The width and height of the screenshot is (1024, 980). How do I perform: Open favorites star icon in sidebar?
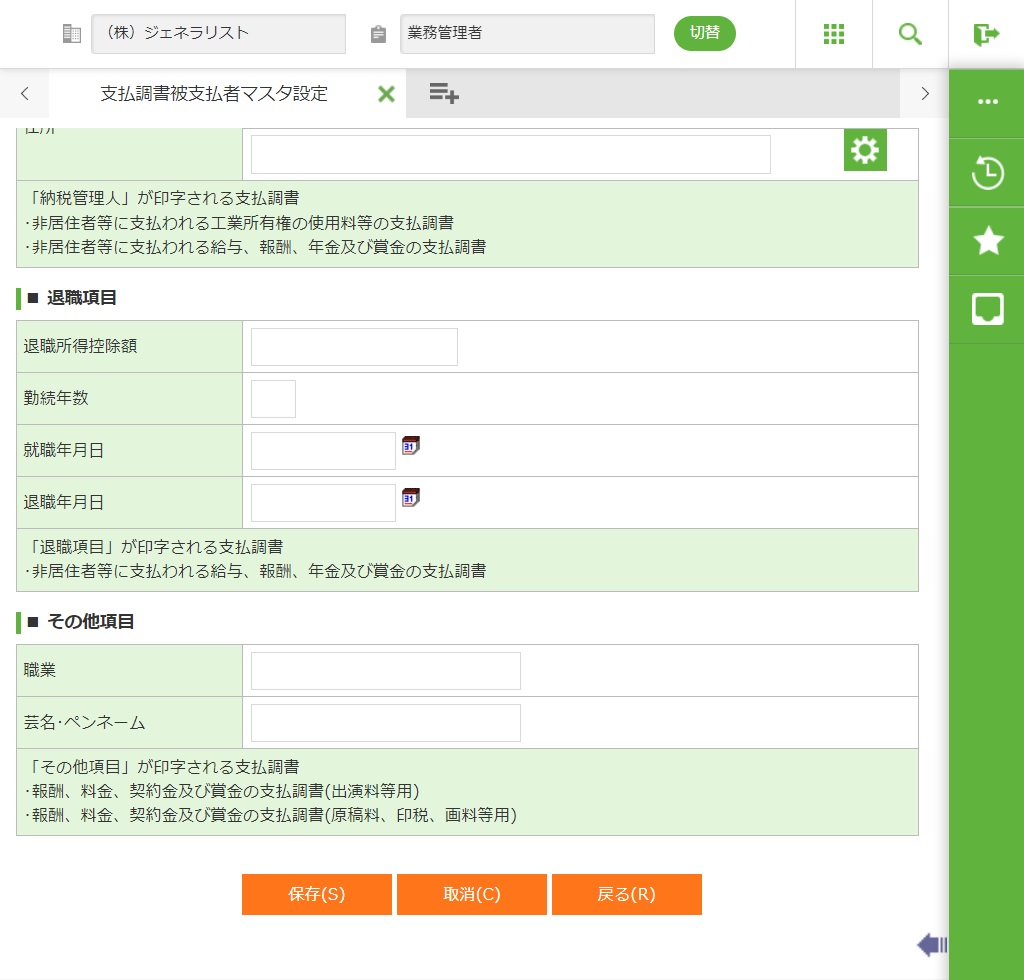pos(987,241)
